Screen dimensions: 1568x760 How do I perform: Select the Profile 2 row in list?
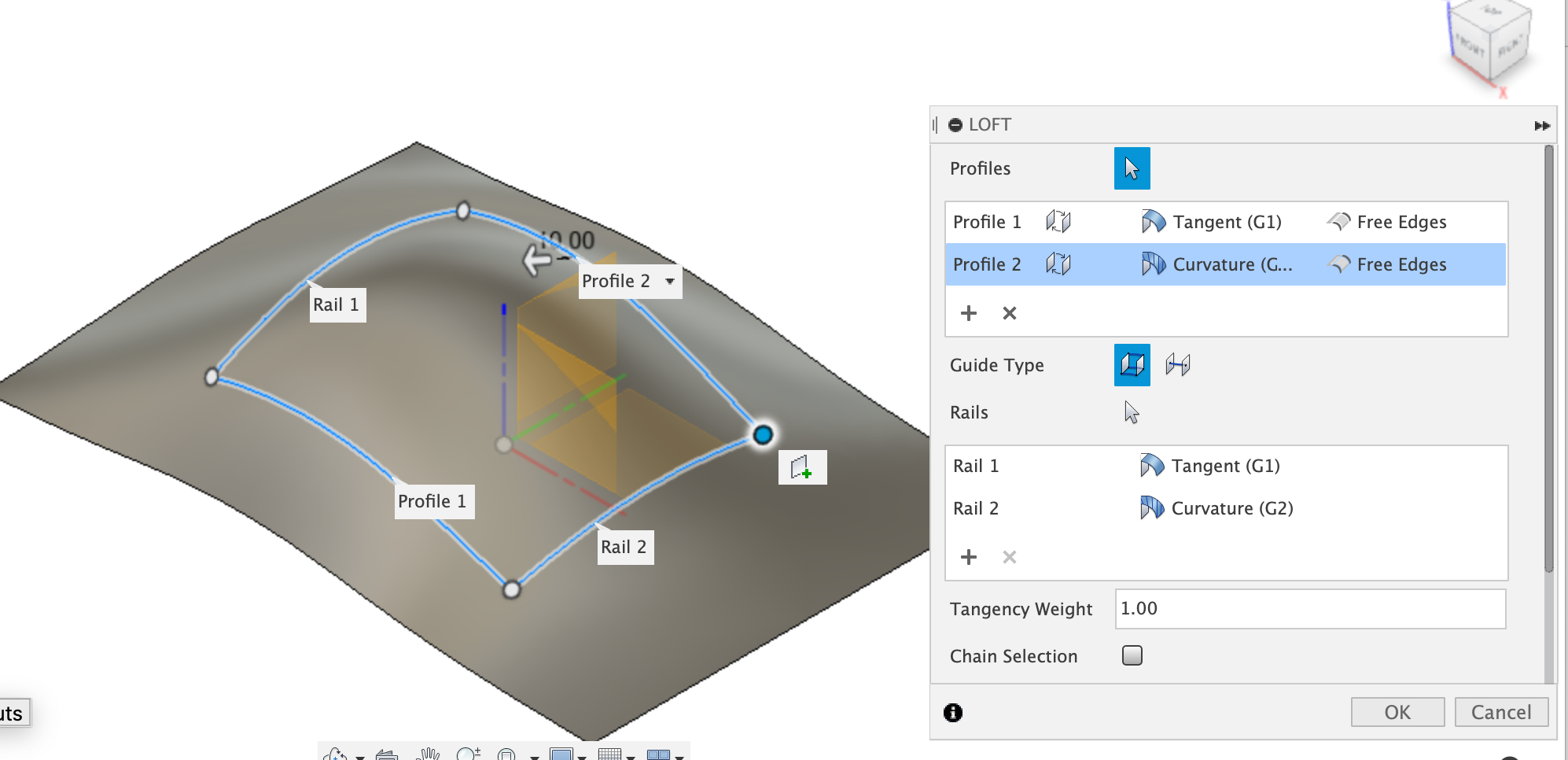click(x=1226, y=264)
